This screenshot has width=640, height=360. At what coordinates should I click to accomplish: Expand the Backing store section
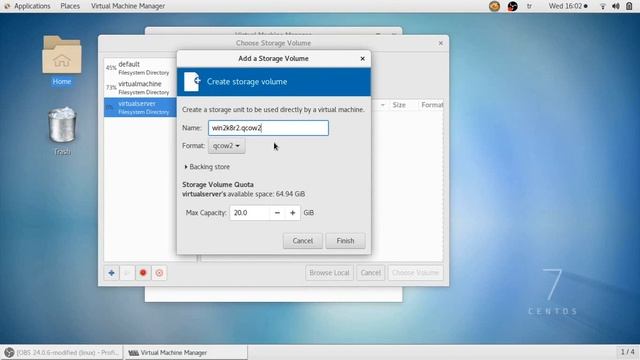[207, 167]
